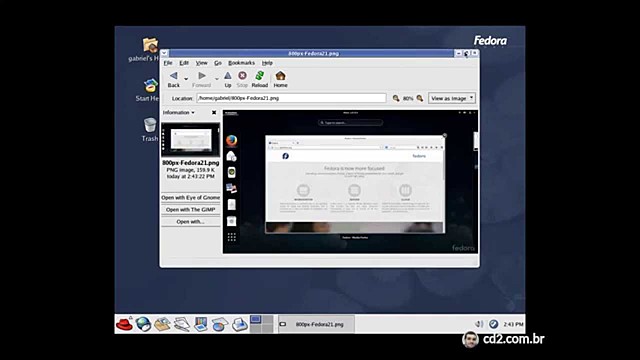Click Open with Eye of Gnome
This screenshot has width=640, height=360.
(x=191, y=198)
